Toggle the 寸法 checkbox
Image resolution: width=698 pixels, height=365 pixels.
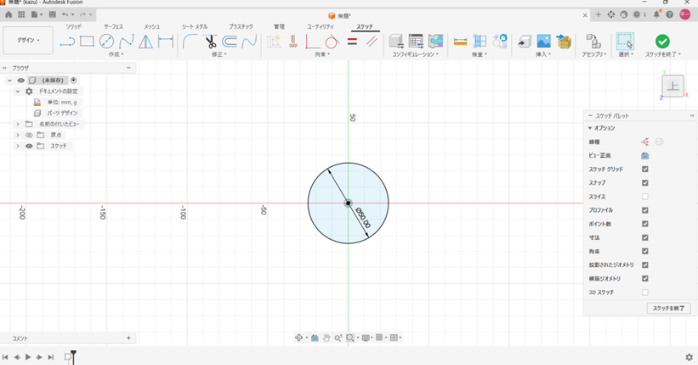[x=645, y=238]
